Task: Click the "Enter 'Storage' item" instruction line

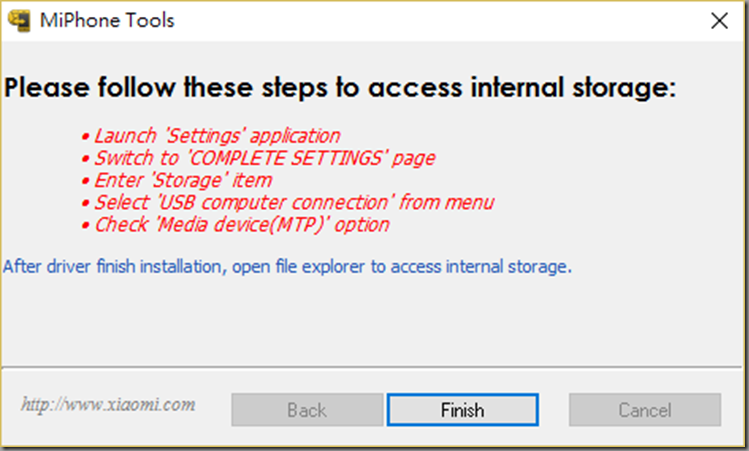Action: pyautogui.click(x=183, y=181)
